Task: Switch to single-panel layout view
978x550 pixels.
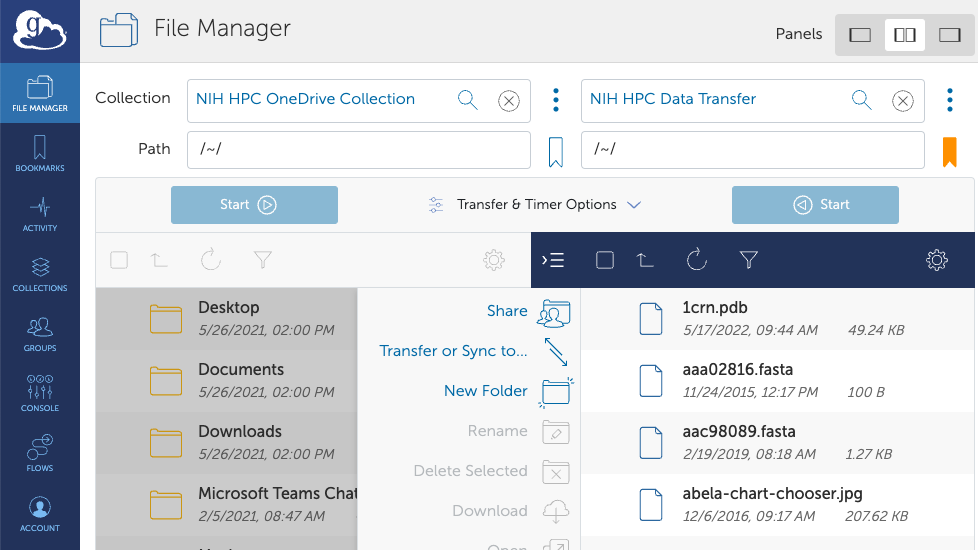Action: pyautogui.click(x=860, y=35)
